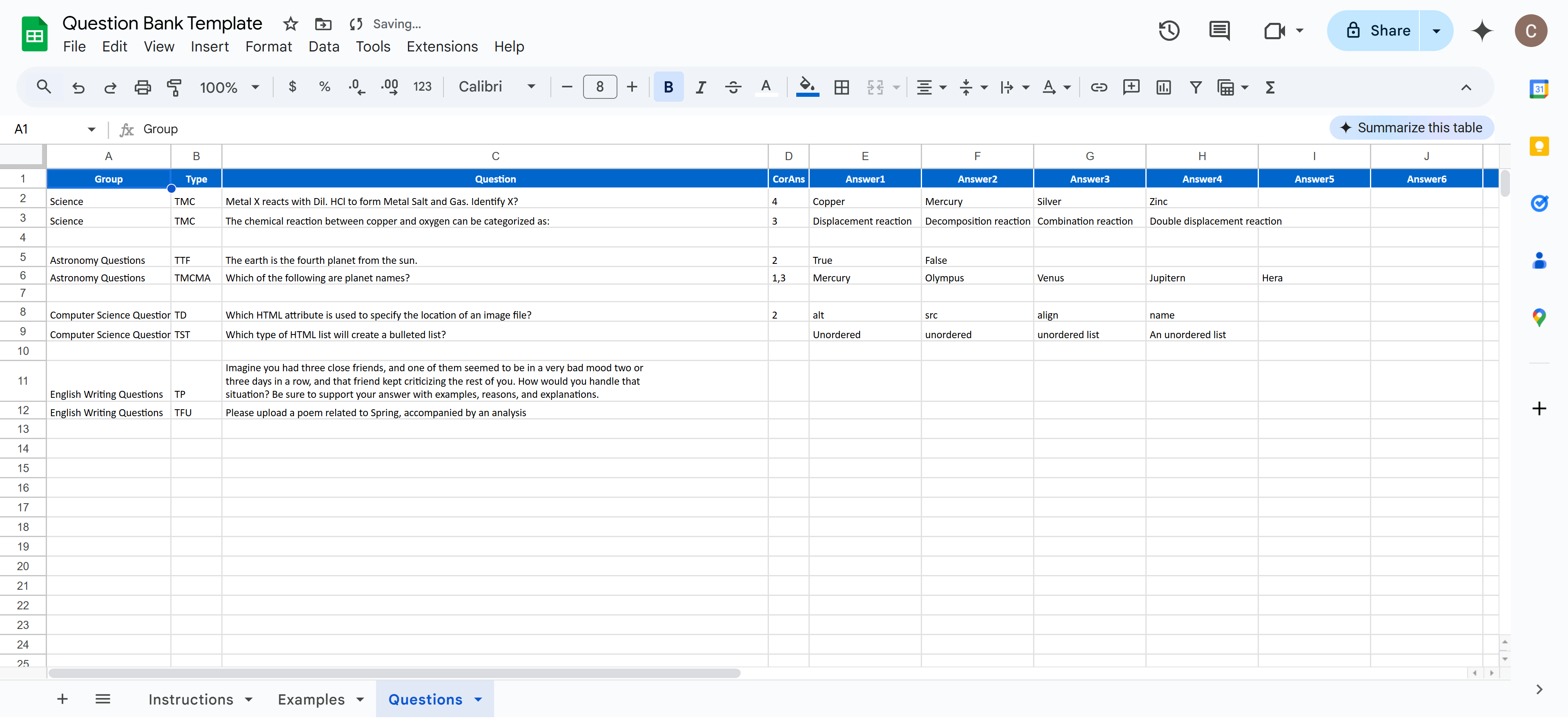The width and height of the screenshot is (1568, 718).
Task: Open the Calibri font dropdown
Action: pyautogui.click(x=497, y=87)
